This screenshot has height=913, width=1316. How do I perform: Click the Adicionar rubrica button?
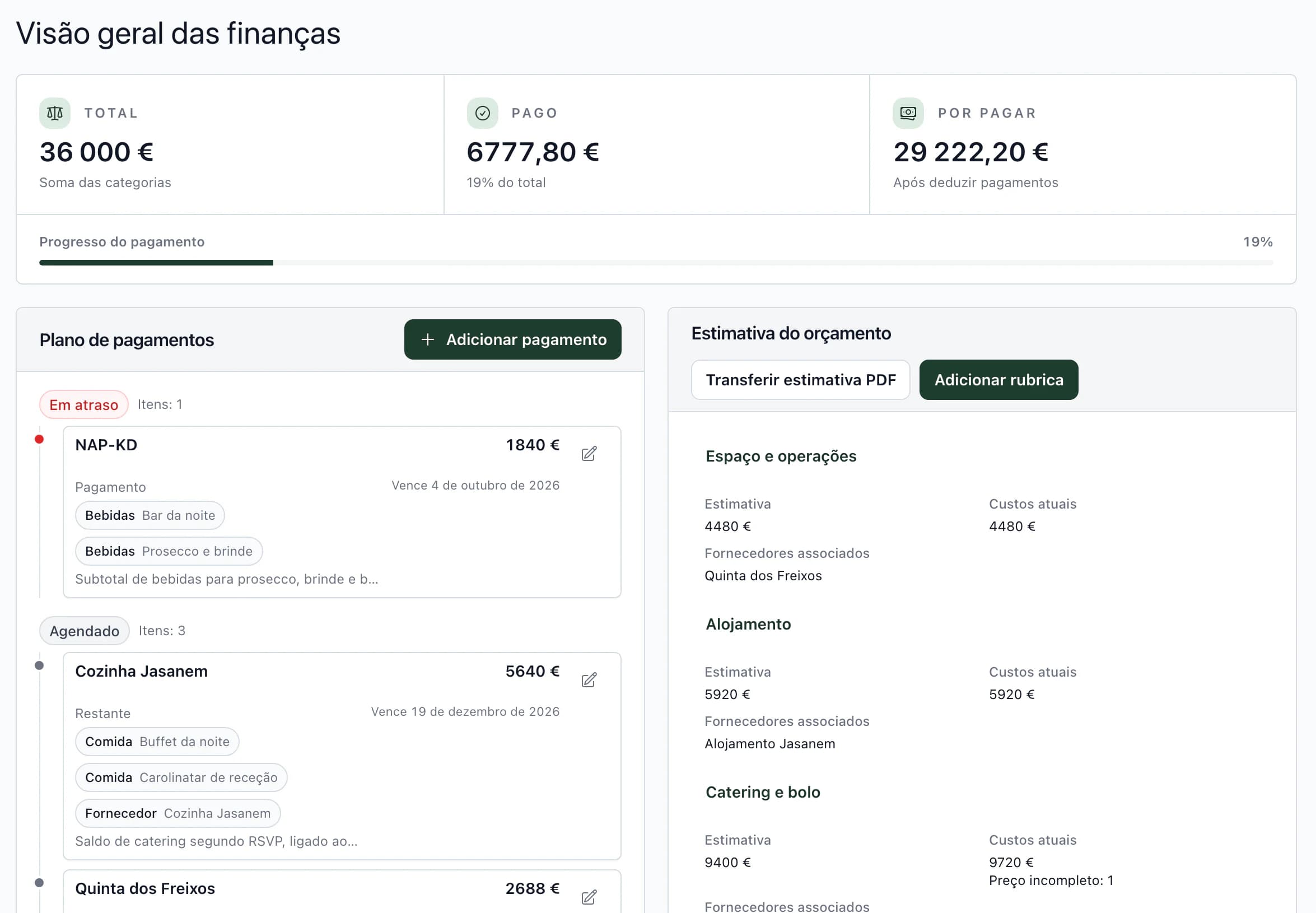[998, 380]
